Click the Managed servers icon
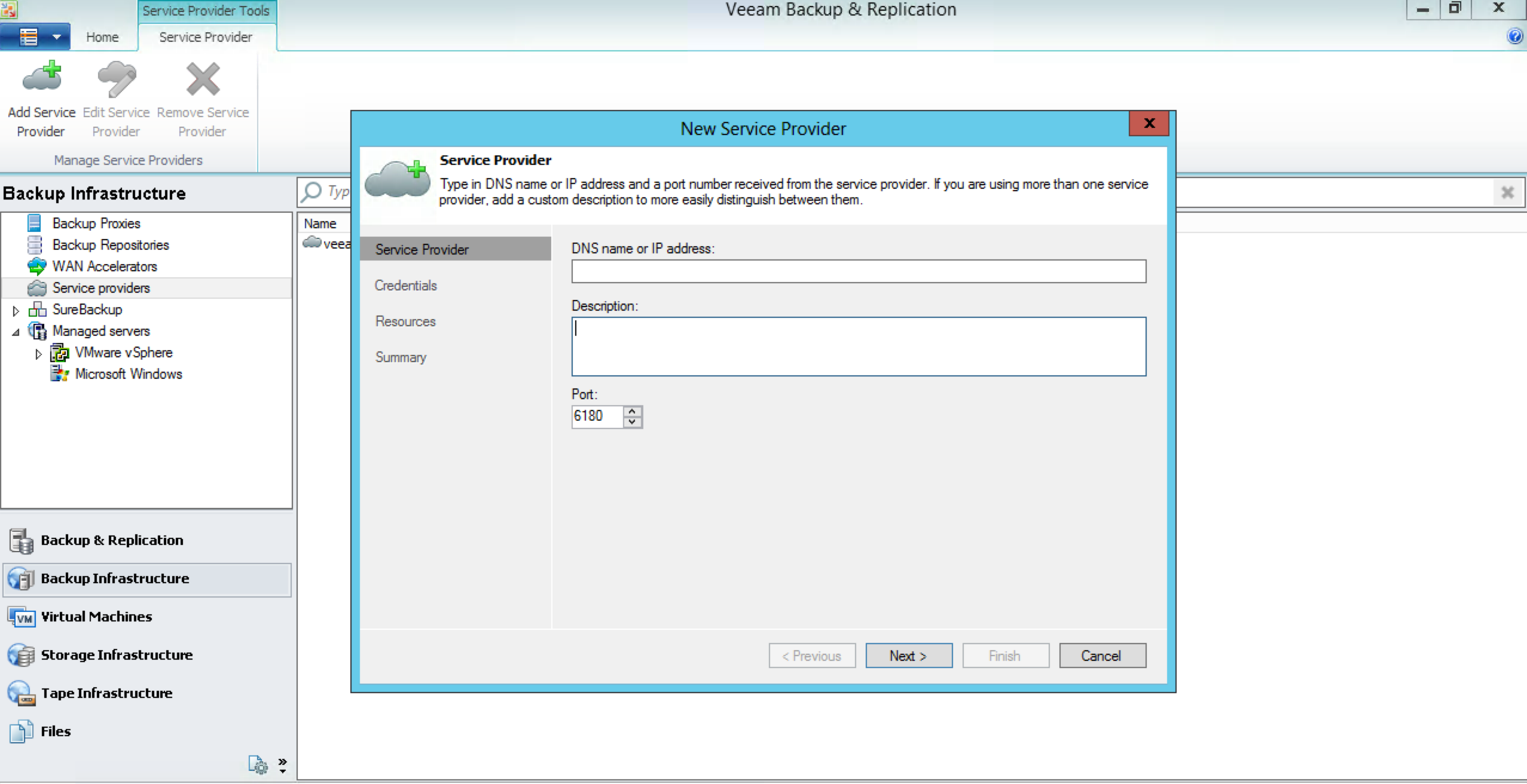The height and width of the screenshot is (784, 1527). [37, 331]
